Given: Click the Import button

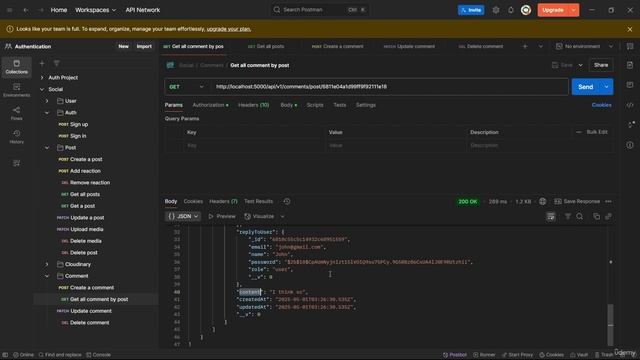Looking at the screenshot, I should click(144, 47).
